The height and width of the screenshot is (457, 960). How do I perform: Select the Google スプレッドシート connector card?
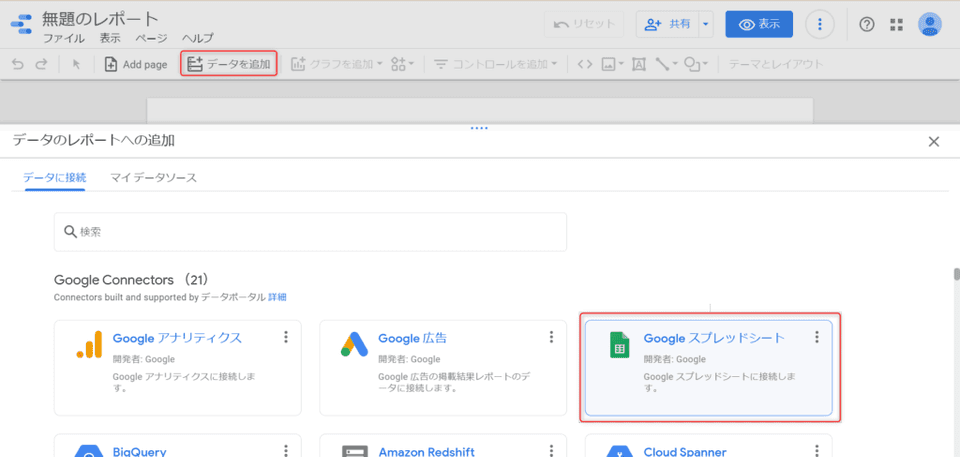coord(709,366)
